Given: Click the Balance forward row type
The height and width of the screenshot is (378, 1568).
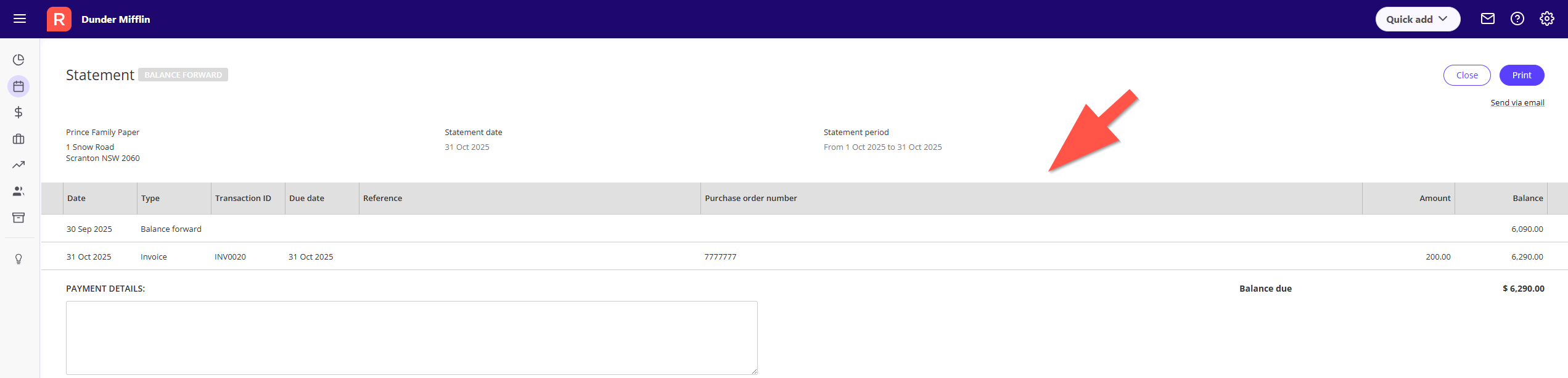Looking at the screenshot, I should (171, 229).
